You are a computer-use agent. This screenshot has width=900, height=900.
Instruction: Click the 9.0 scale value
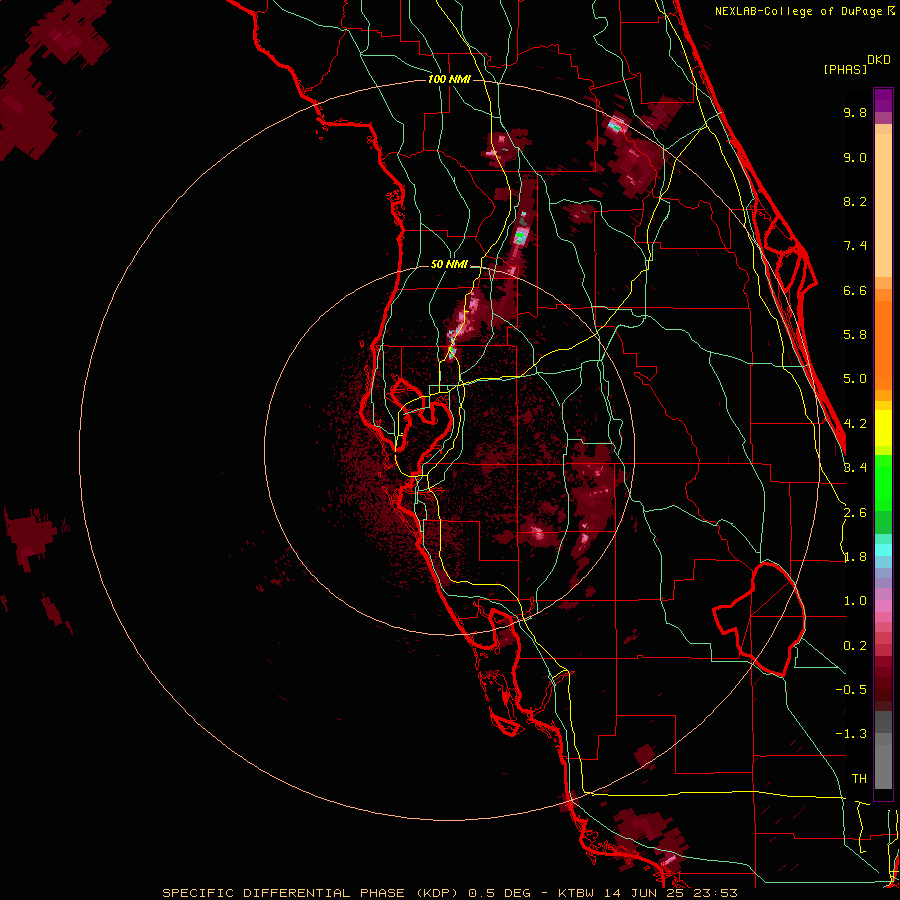[x=855, y=157]
